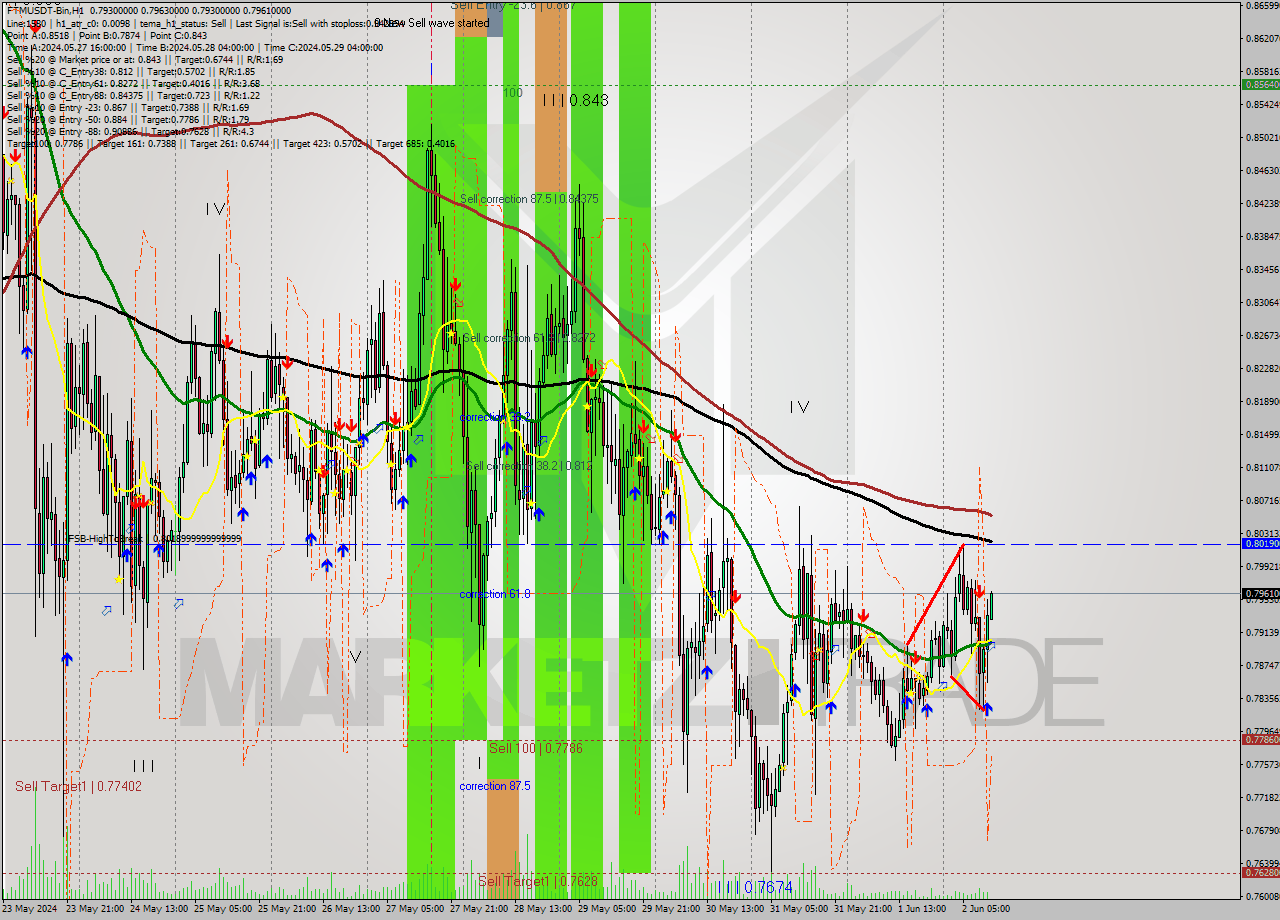
Task: Select 'Sell correction 87.5 | 0.84375' label
Action: (529, 199)
